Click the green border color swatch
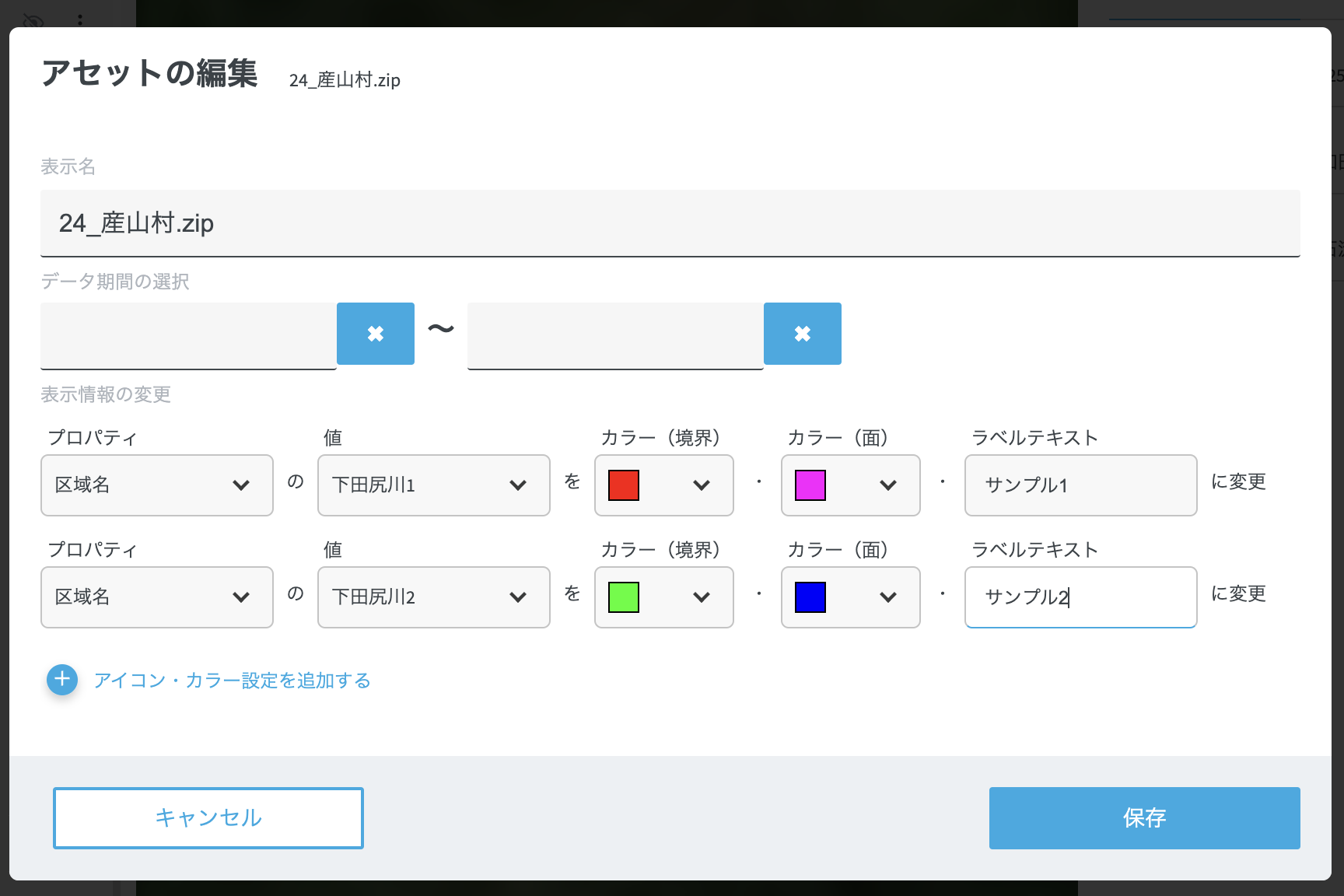This screenshot has width=1344, height=896. pyautogui.click(x=624, y=597)
